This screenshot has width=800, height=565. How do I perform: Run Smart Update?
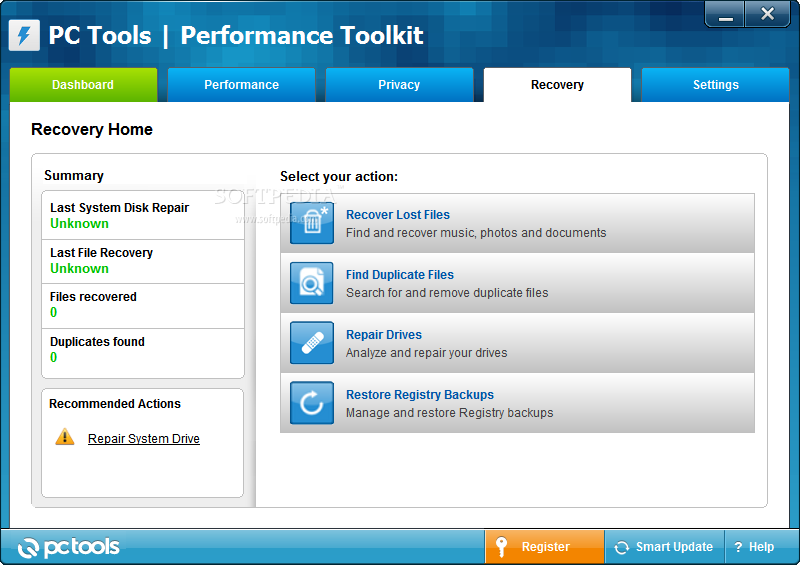664,547
